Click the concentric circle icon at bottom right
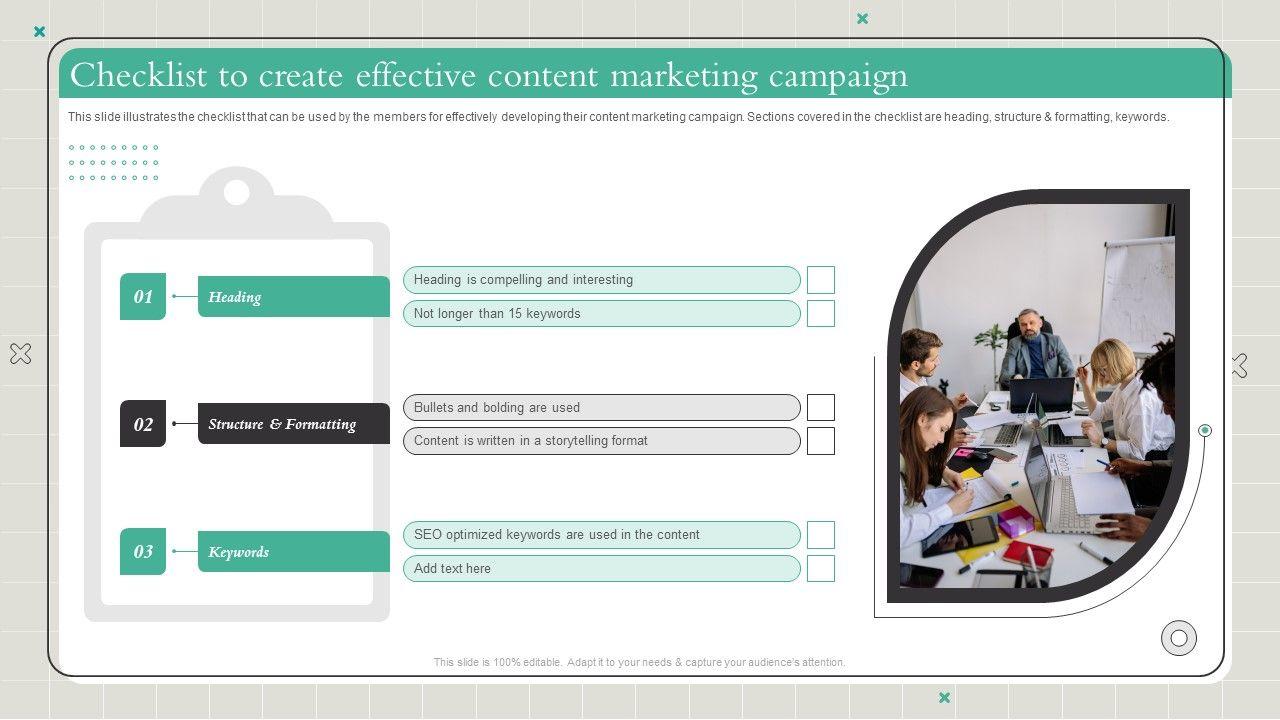Viewport: 1280px width, 720px height. (1179, 638)
